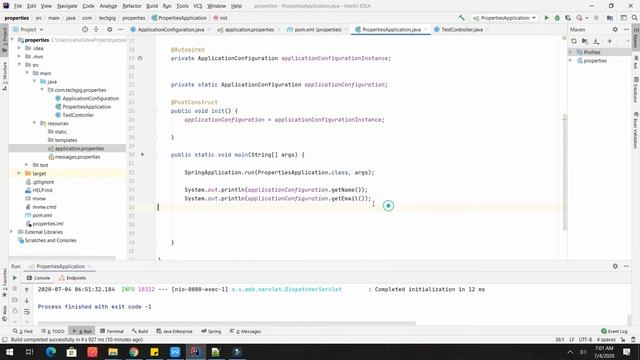
Task: Start debugging with the green bug icon
Action: pos(557,18)
